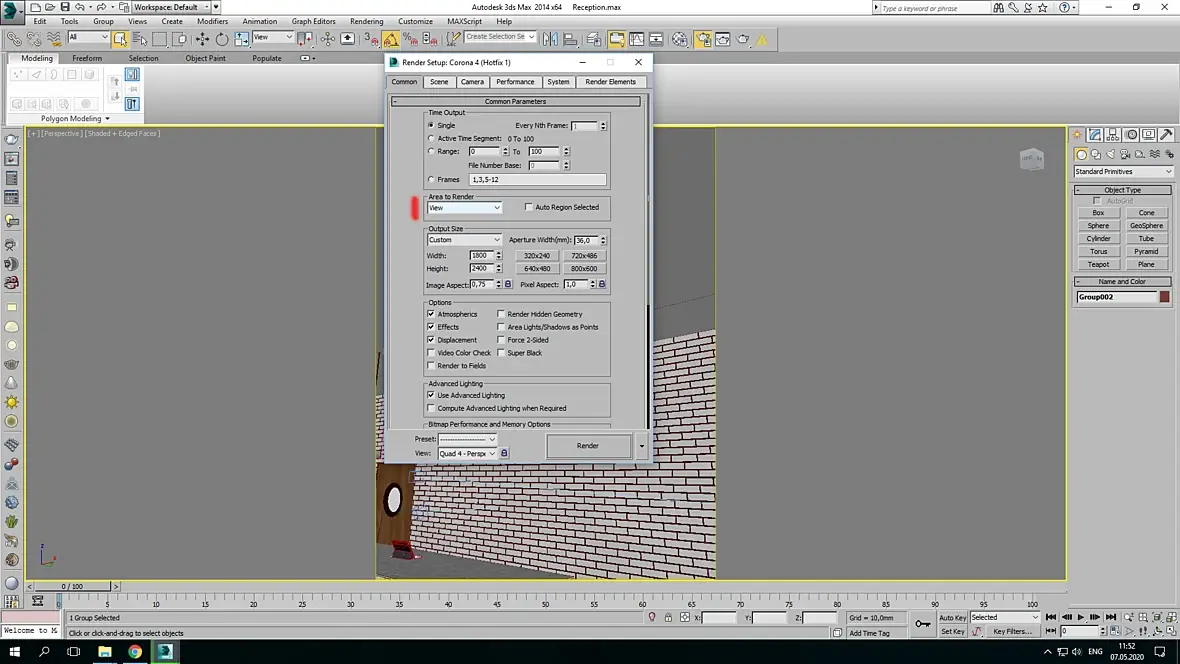The image size is (1180, 664).
Task: Disable the Atmospherics option
Action: [x=431, y=314]
